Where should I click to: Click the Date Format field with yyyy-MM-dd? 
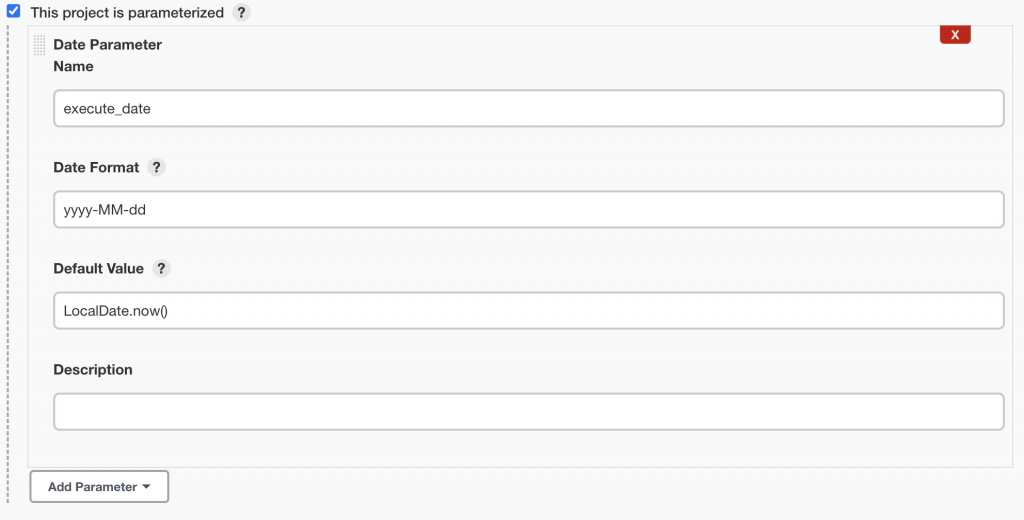point(528,209)
